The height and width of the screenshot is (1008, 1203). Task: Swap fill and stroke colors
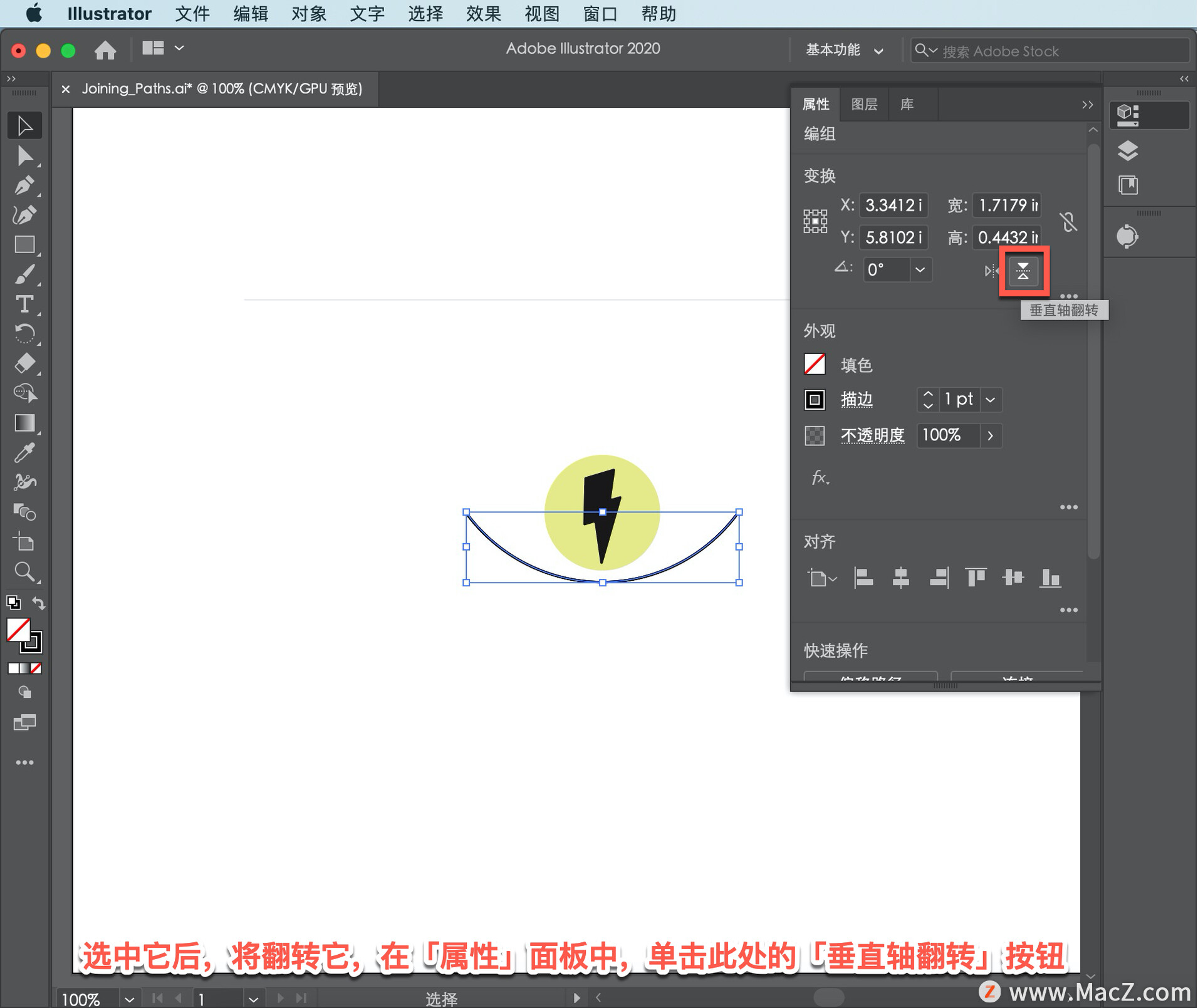(x=39, y=603)
